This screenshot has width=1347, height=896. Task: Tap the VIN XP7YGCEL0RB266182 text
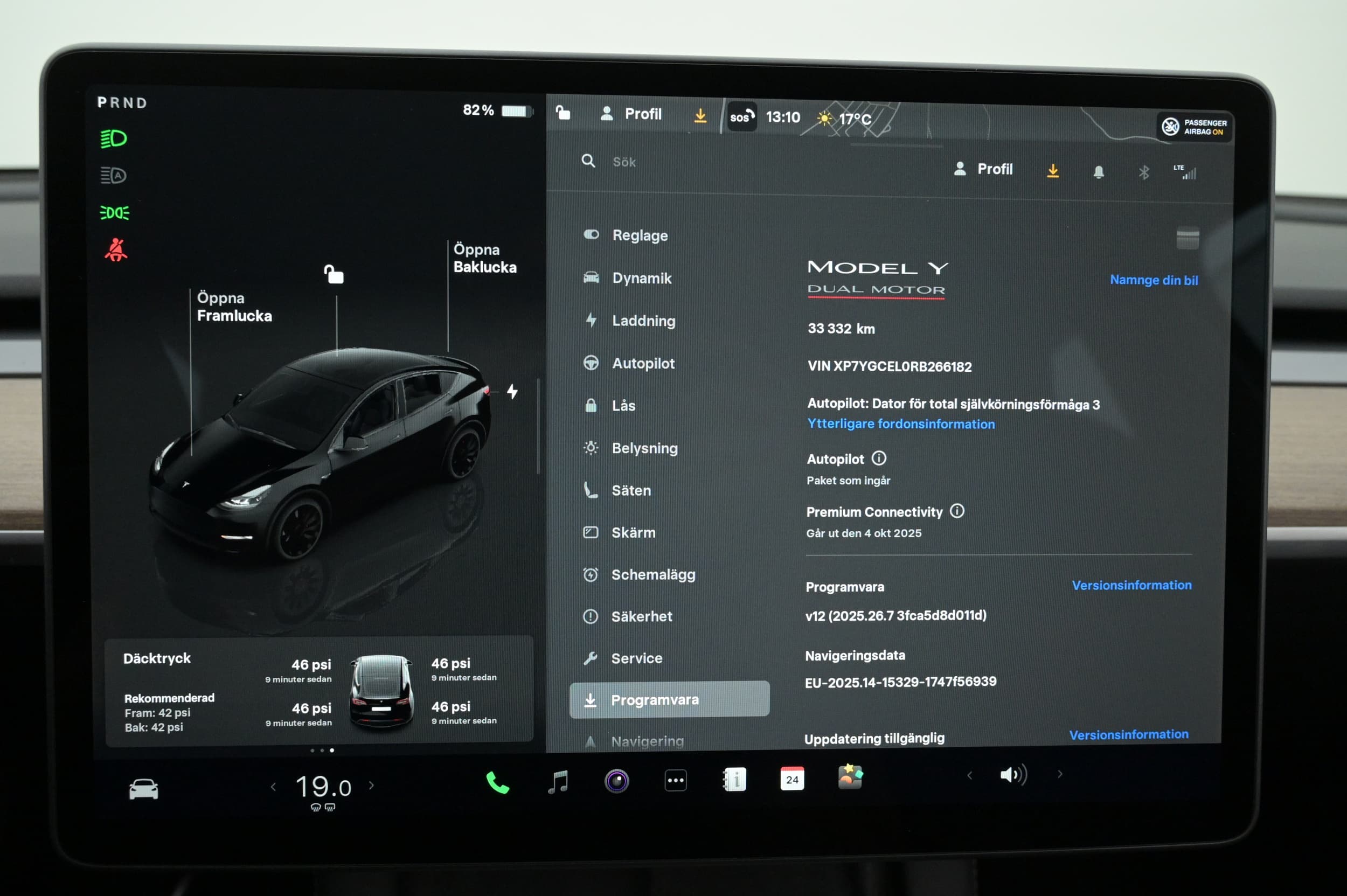(x=889, y=366)
